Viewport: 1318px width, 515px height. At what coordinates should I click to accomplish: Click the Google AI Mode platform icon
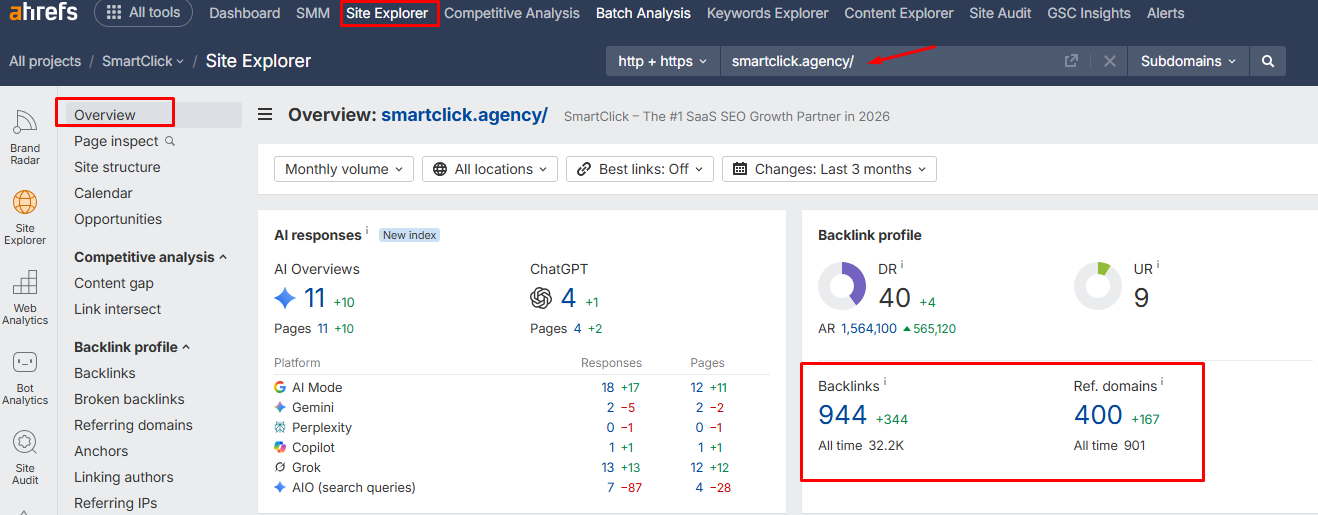(x=280, y=387)
